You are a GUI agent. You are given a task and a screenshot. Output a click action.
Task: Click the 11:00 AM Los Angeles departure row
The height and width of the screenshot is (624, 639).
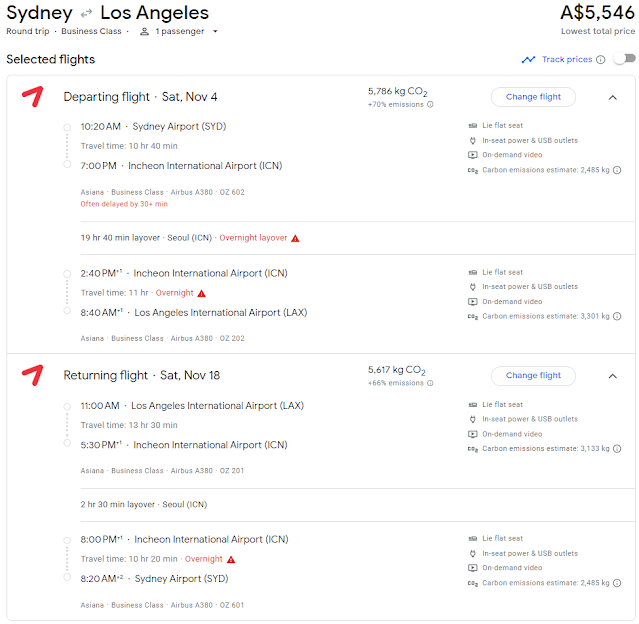click(x=192, y=406)
